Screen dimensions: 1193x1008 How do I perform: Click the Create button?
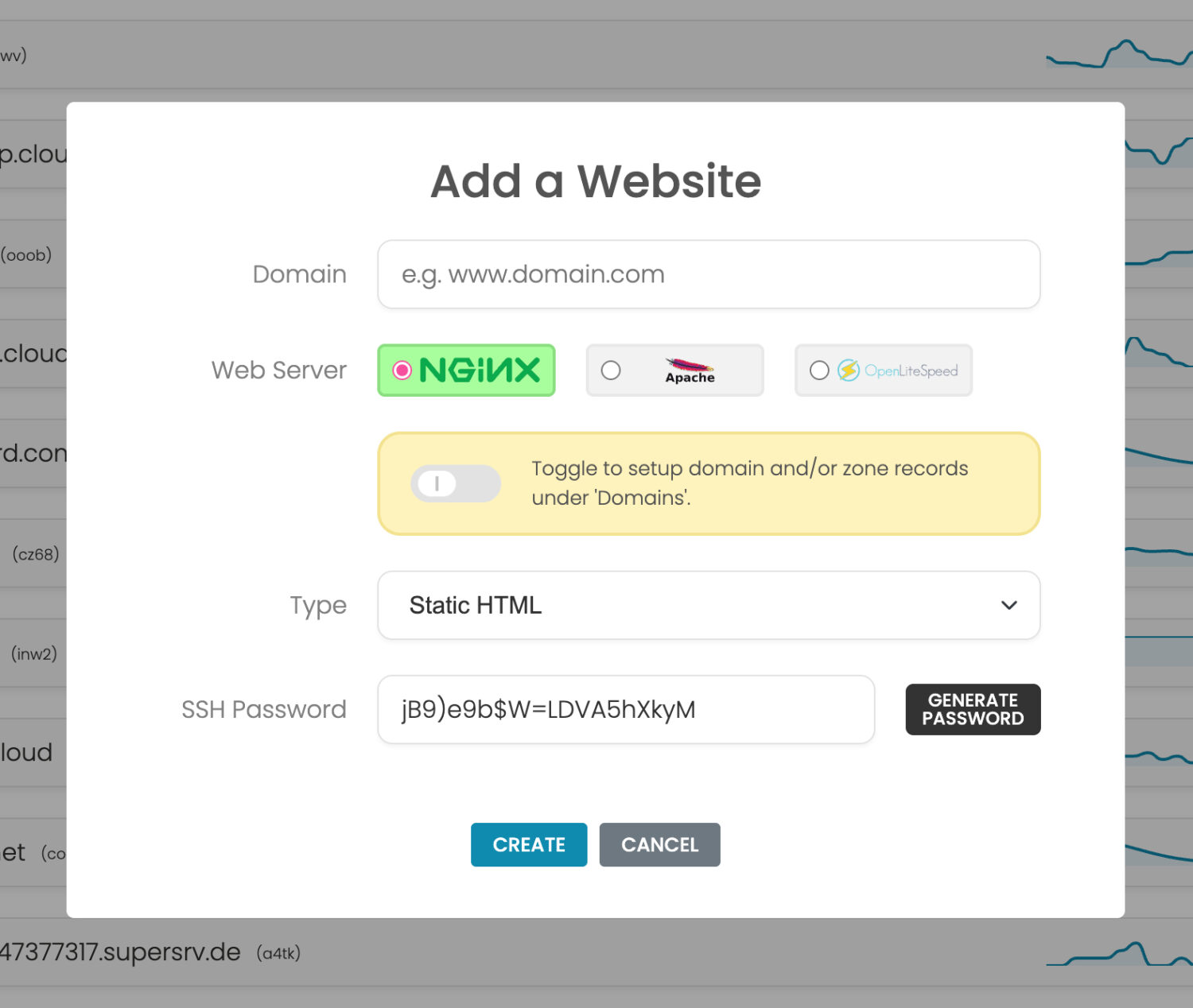click(x=529, y=844)
